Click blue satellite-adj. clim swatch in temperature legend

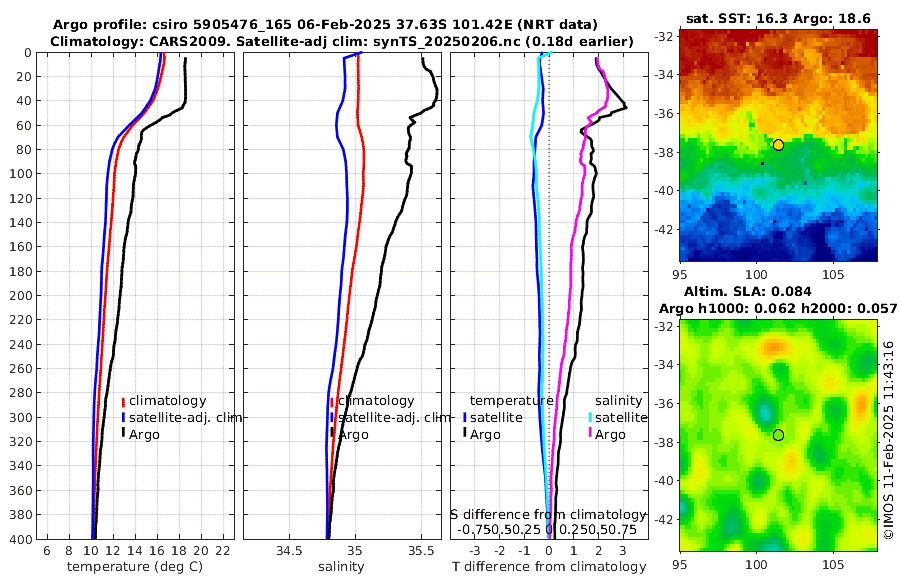(123, 417)
